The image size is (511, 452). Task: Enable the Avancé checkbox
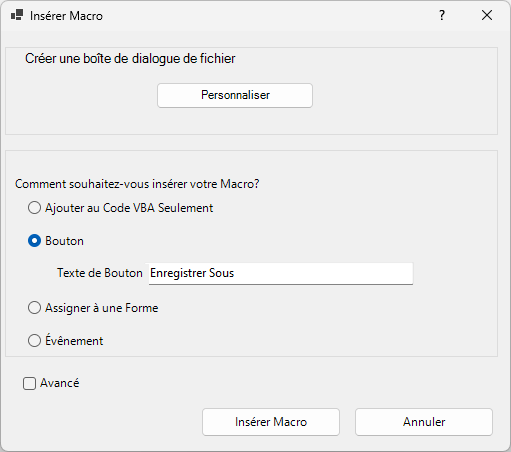click(29, 383)
